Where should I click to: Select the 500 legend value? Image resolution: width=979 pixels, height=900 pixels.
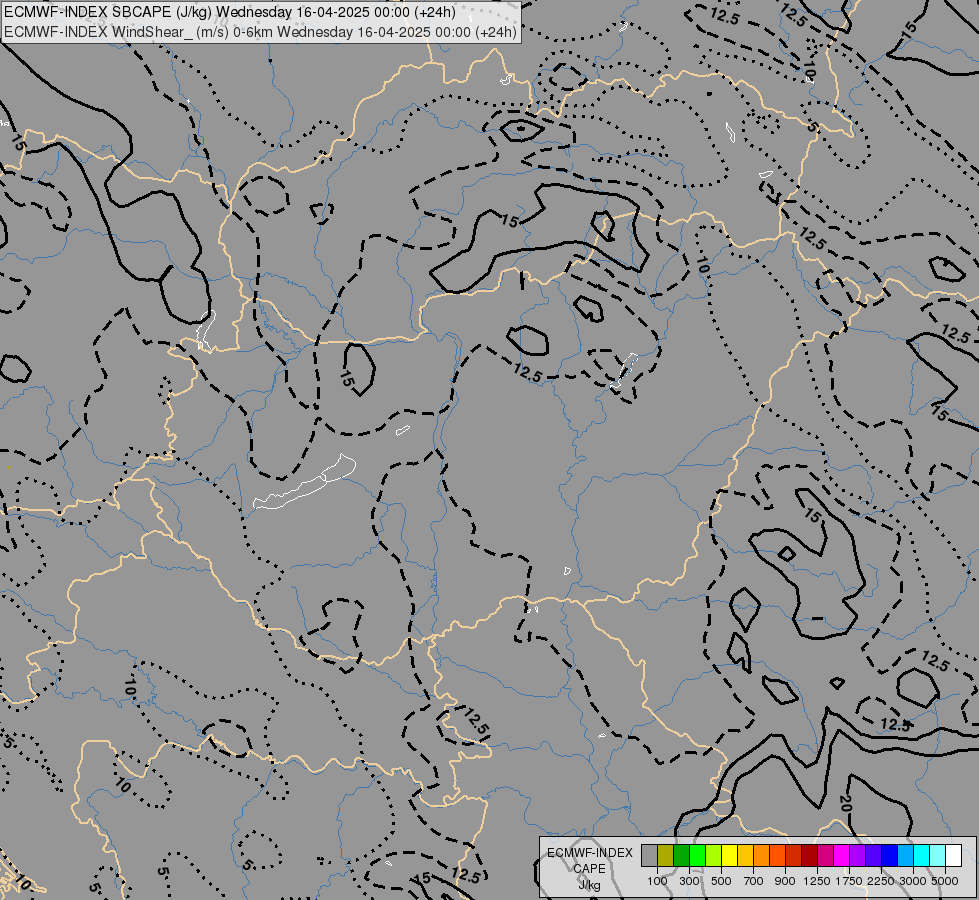721,881
